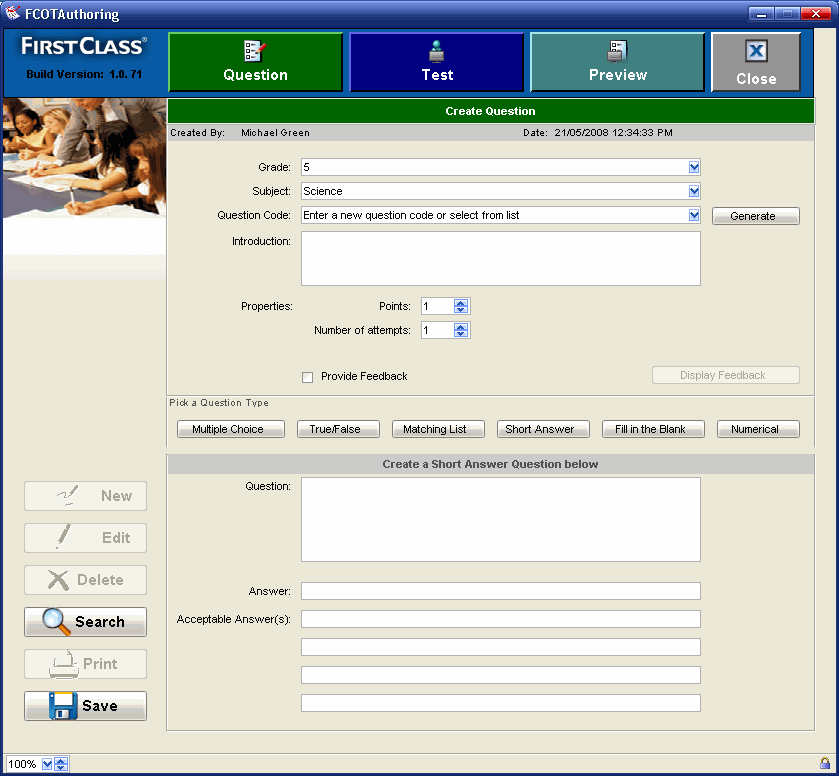Image resolution: width=839 pixels, height=776 pixels.
Task: Click into the Introduction text box
Action: pos(500,258)
